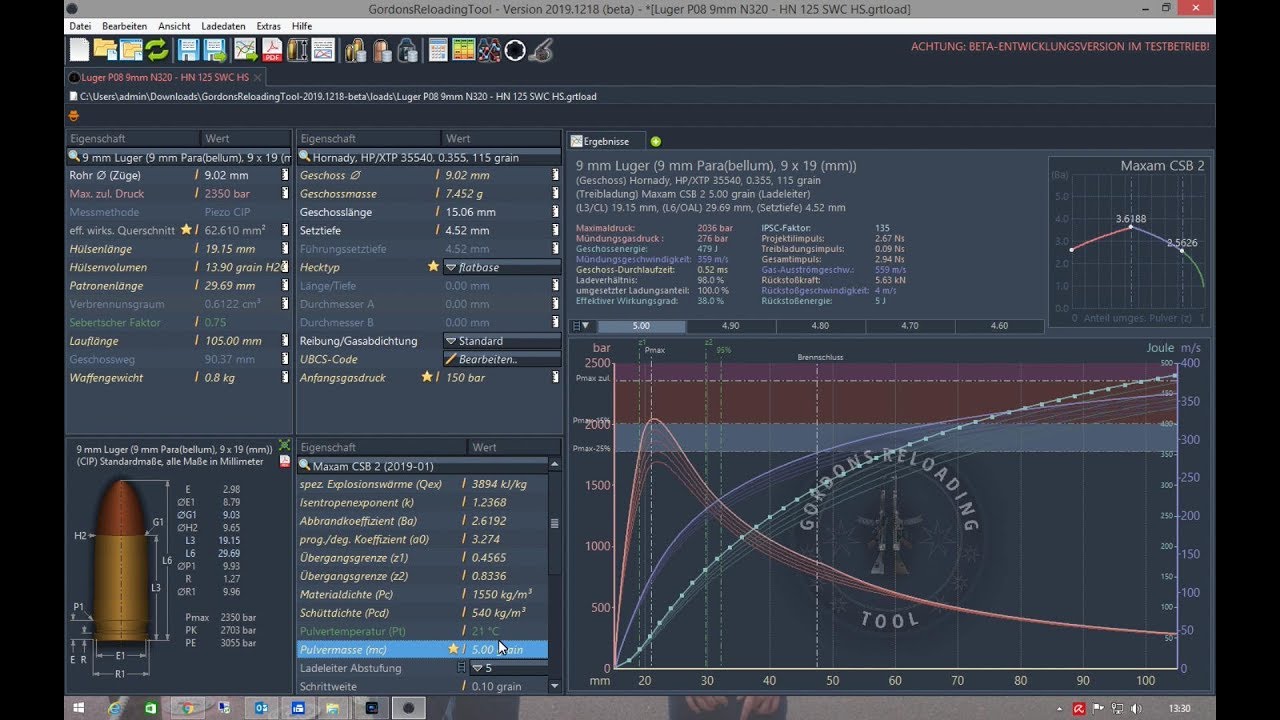
Task: Open the Windows Start menu
Action: (x=77, y=707)
